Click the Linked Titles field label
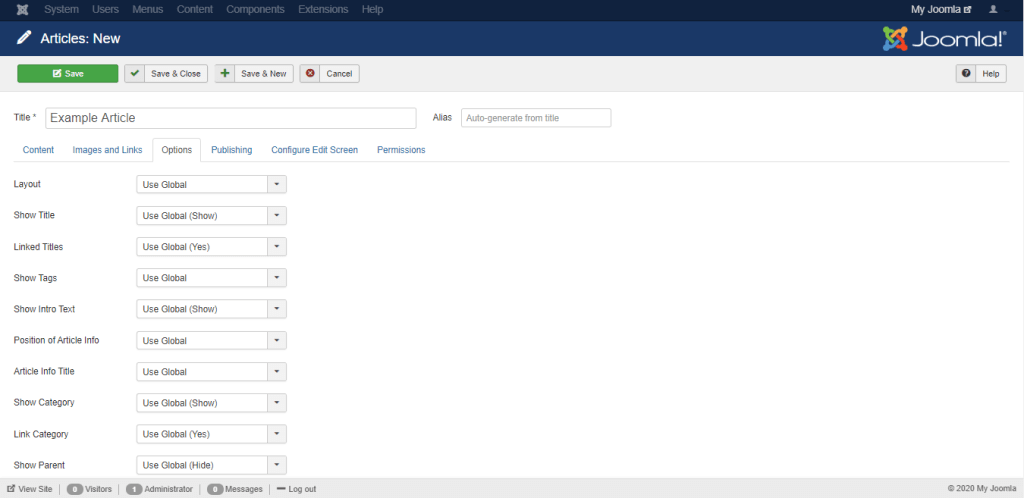 [39, 247]
